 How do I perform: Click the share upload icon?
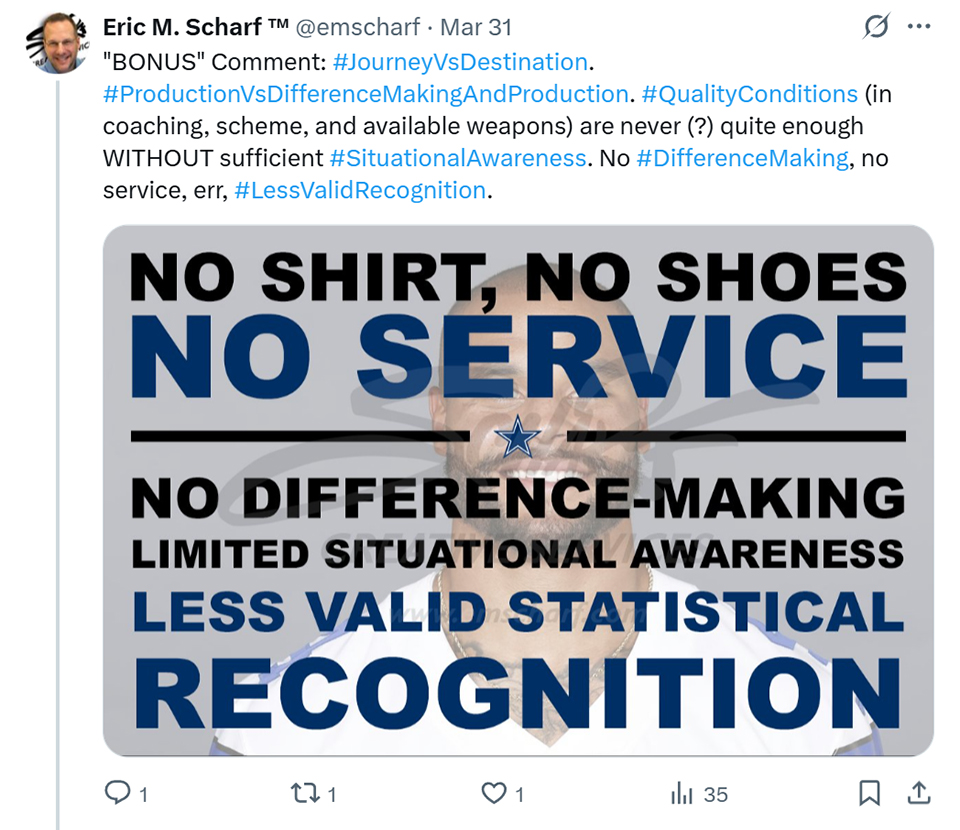918,793
